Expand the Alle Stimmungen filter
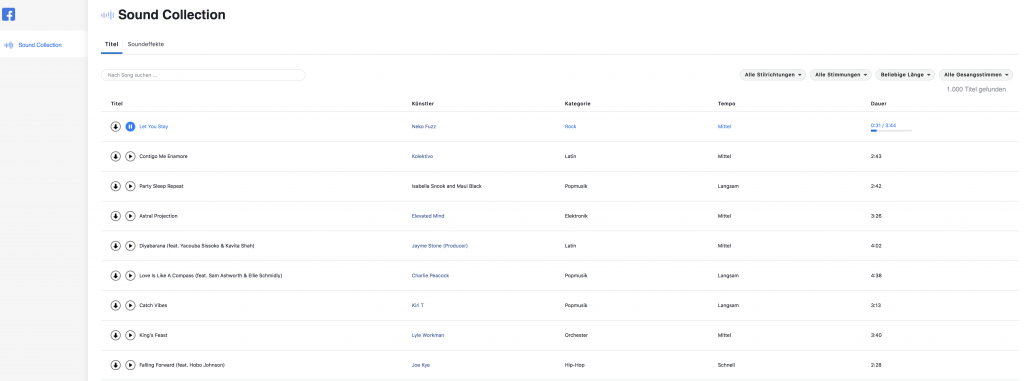The height and width of the screenshot is (381, 1024). pyautogui.click(x=840, y=75)
